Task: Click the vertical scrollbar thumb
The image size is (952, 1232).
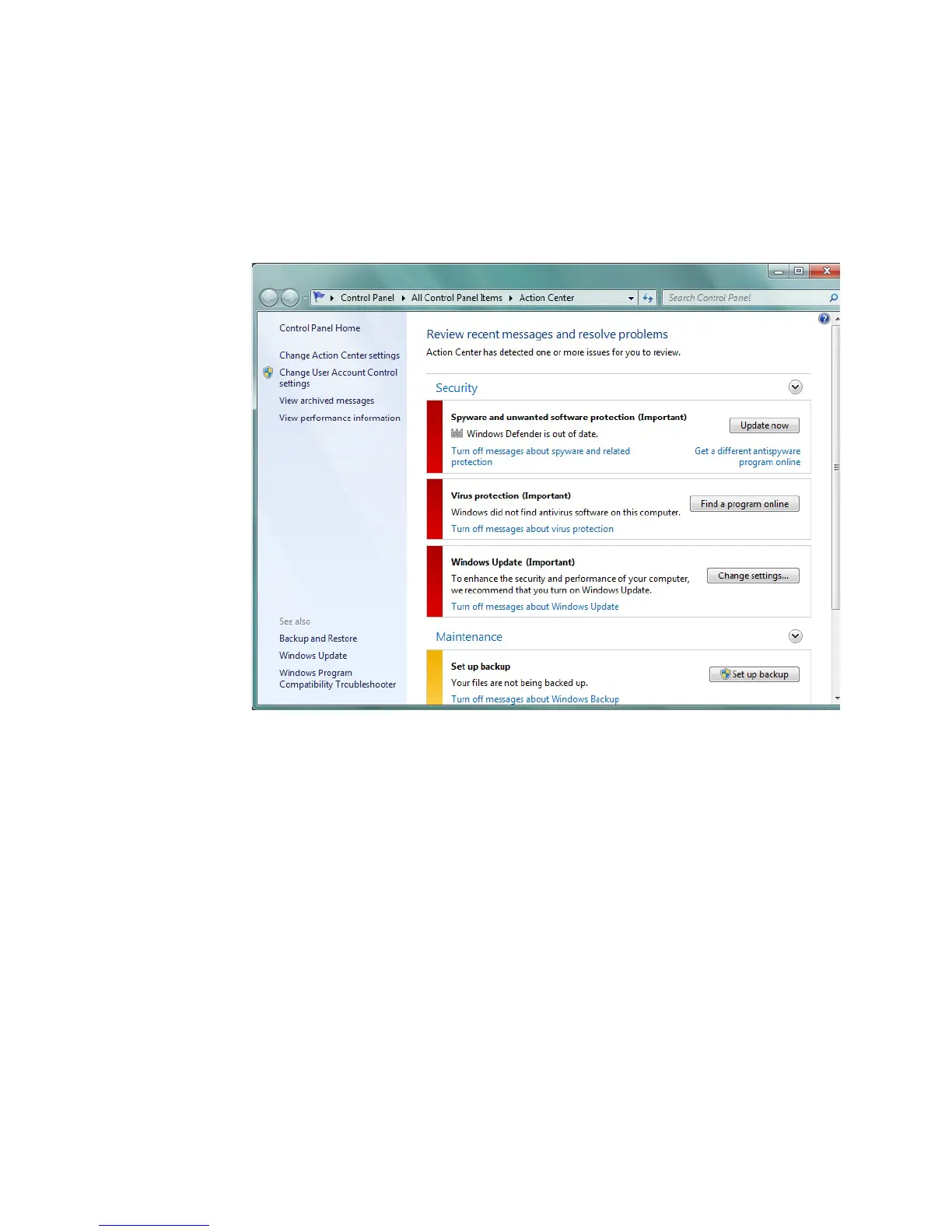Action: tap(836, 467)
